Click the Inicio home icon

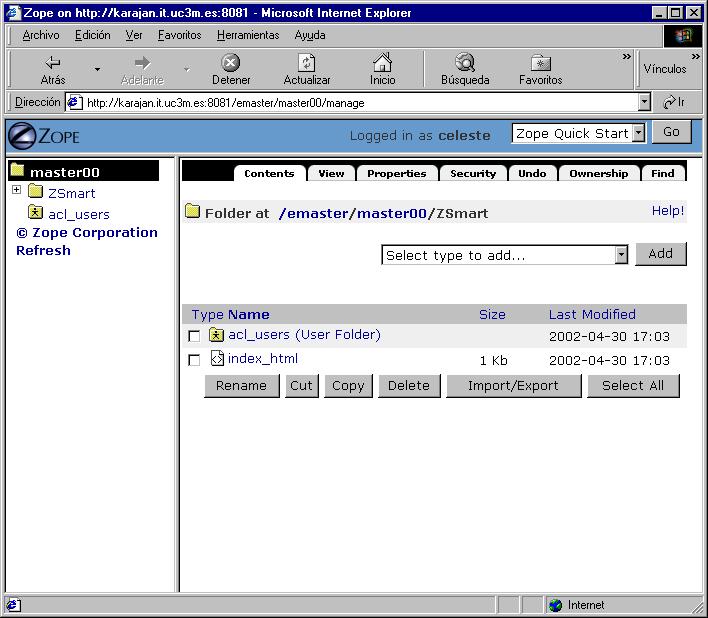coord(382,62)
